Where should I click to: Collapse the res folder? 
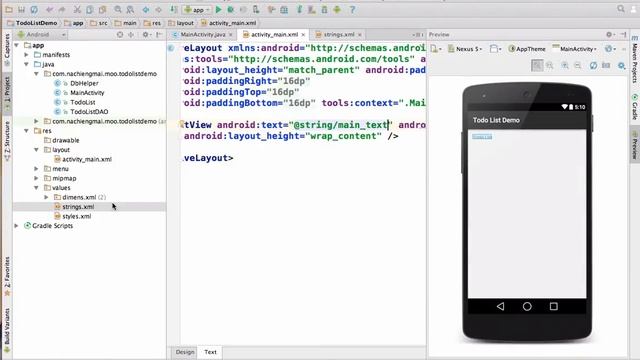27,131
